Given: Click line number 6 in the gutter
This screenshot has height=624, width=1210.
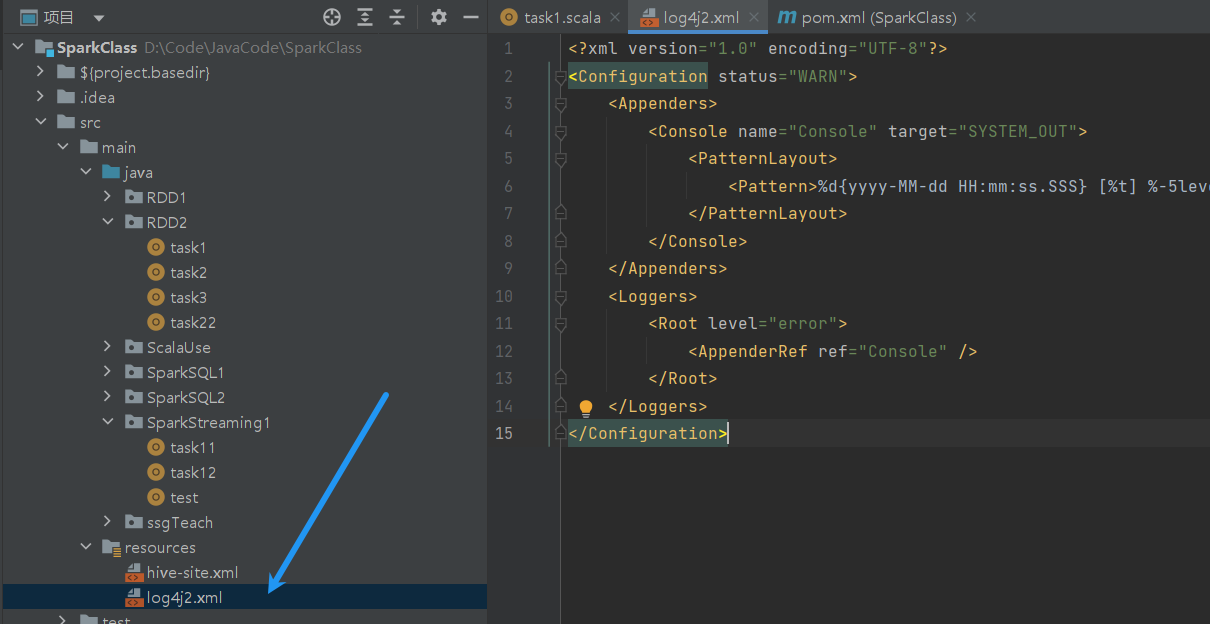Looking at the screenshot, I should click(x=508, y=186).
